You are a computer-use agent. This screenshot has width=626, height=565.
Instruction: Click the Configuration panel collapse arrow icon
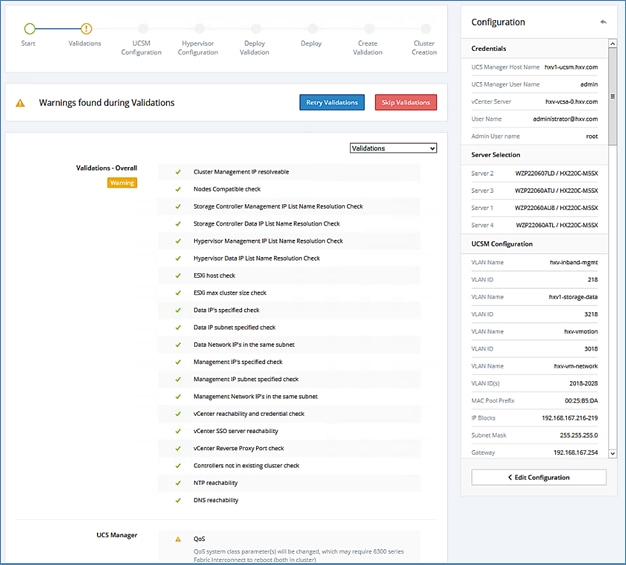click(603, 22)
